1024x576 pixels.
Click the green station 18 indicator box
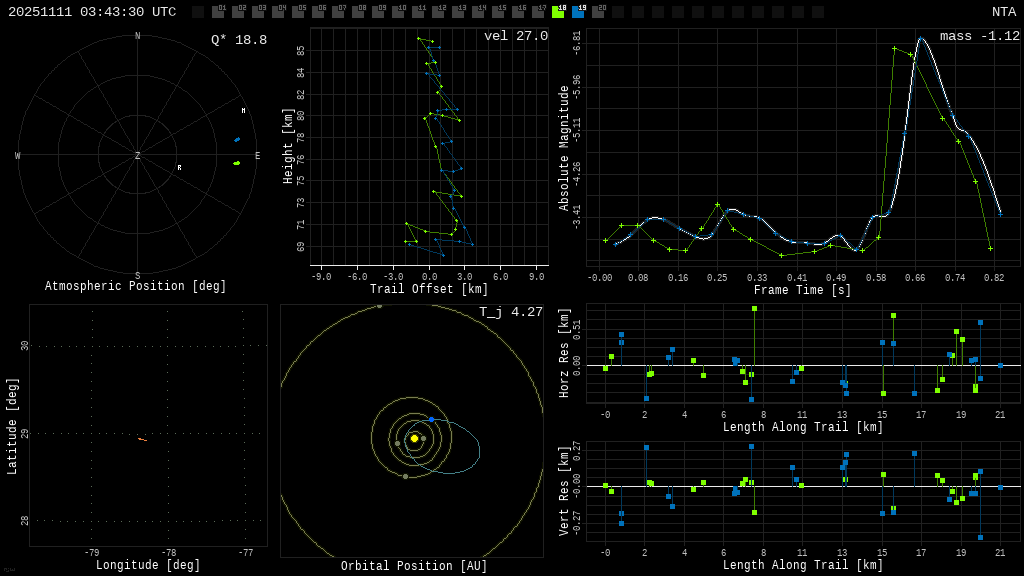point(558,12)
